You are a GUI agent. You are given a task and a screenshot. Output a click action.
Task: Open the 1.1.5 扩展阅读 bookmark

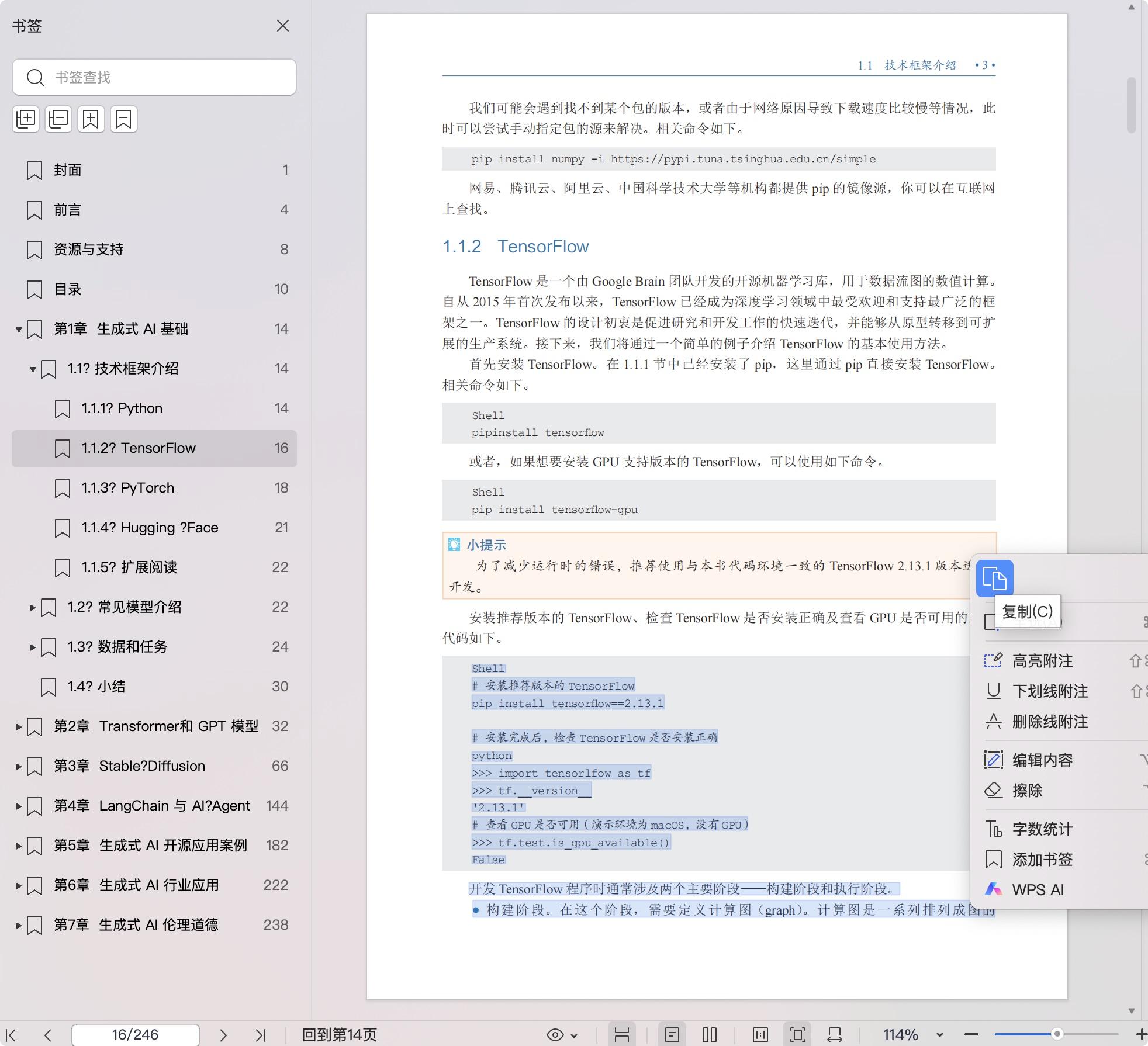(x=154, y=567)
